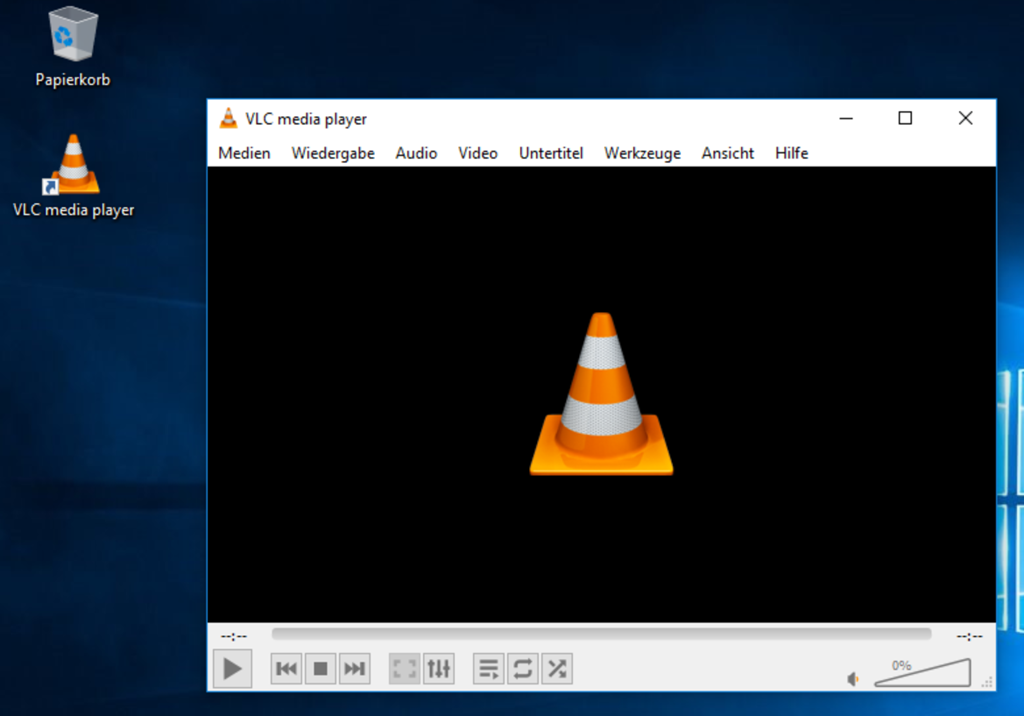Toggle fullscreen video mode
1024x716 pixels.
(x=404, y=669)
